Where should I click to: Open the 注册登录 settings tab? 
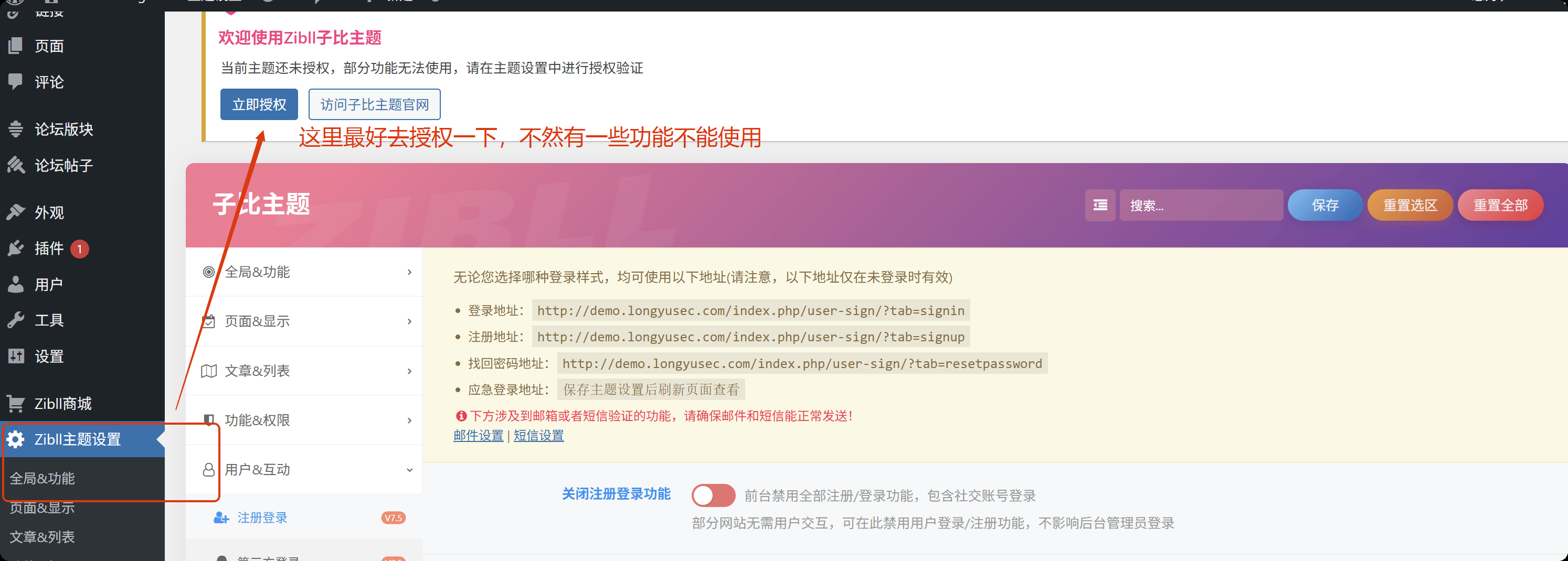(x=262, y=518)
